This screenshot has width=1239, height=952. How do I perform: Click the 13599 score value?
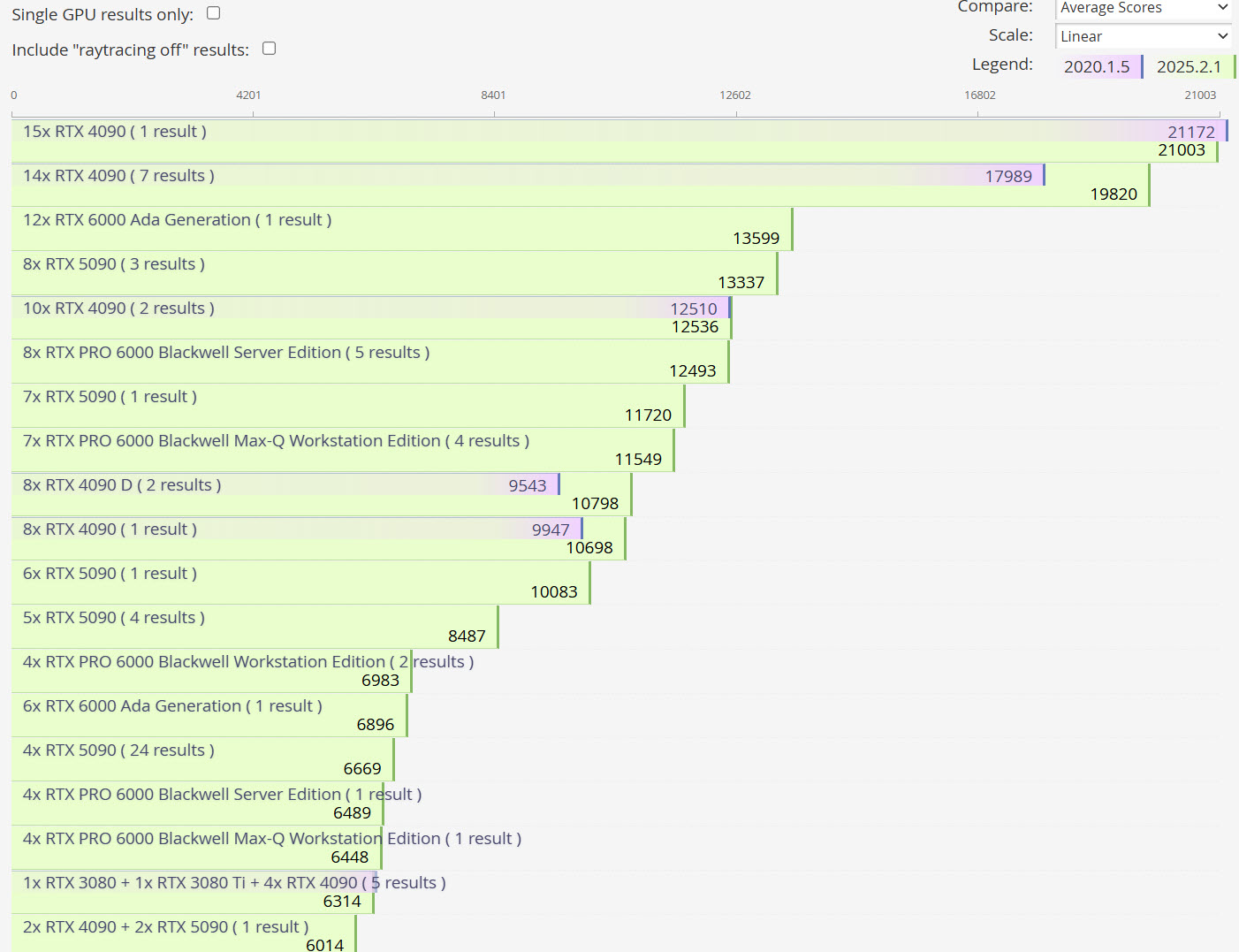click(756, 239)
